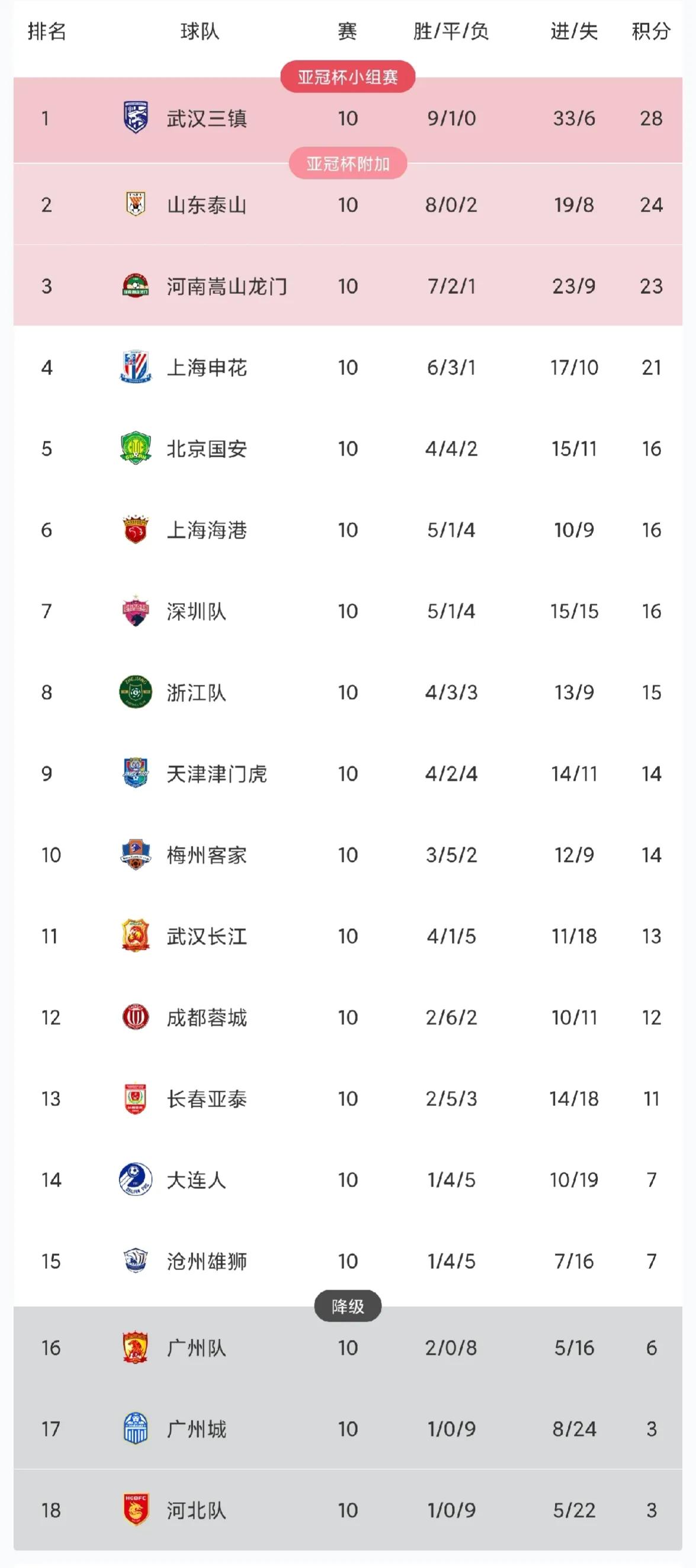
Task: Click the 广州队 club badge
Action: click(x=135, y=1348)
